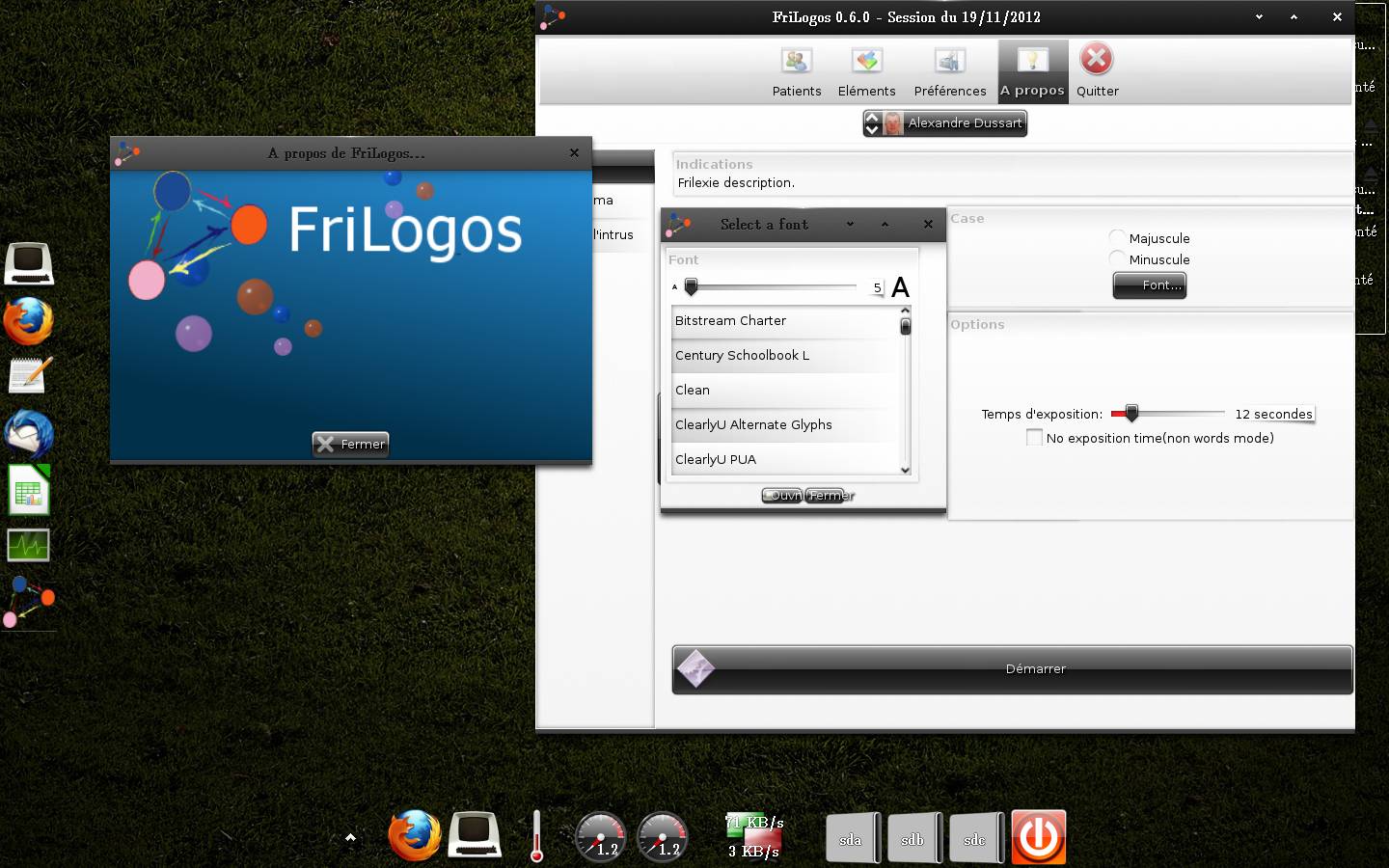Open the system monitor icon in the left dock

coord(29,545)
